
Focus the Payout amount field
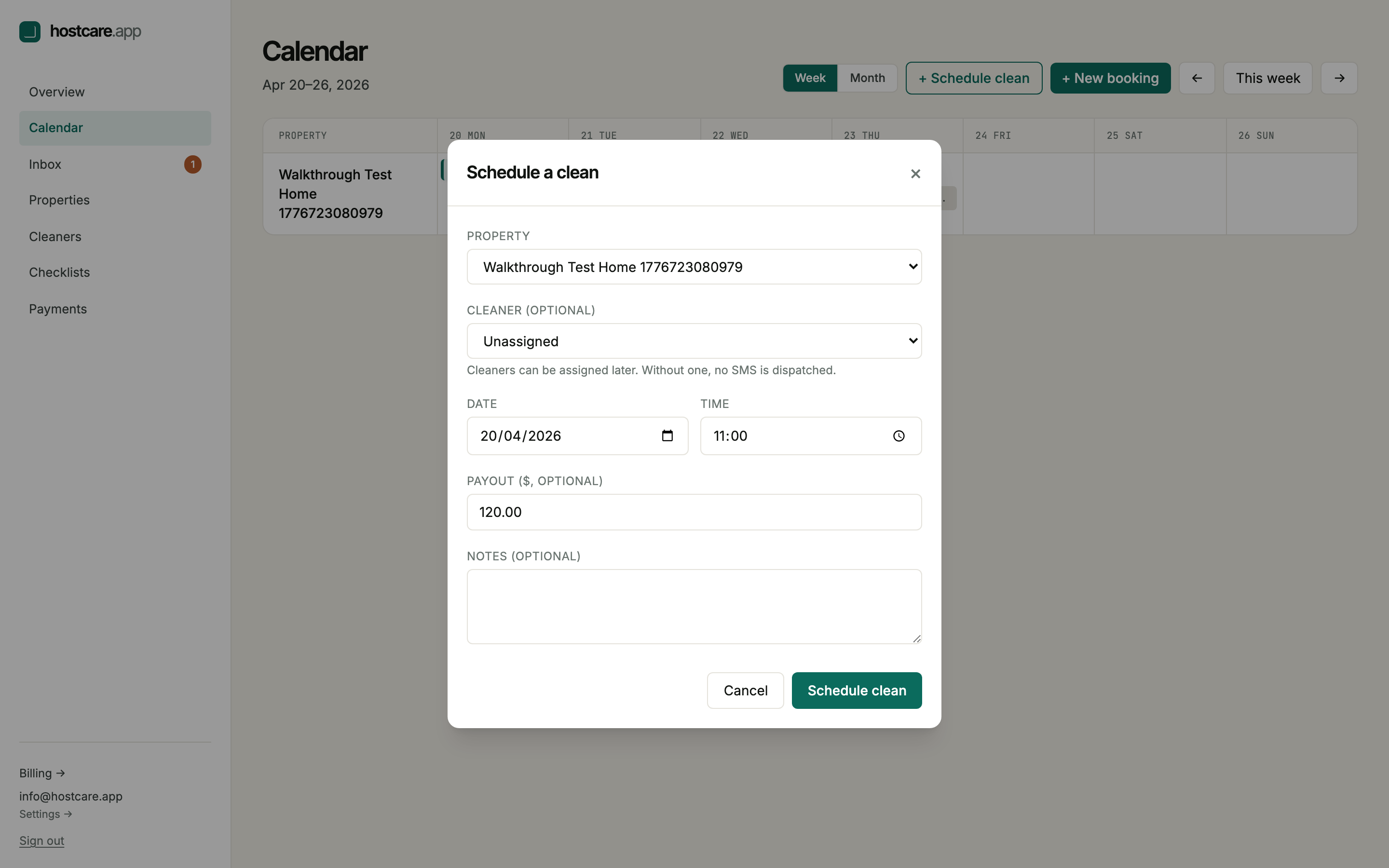[x=694, y=512]
